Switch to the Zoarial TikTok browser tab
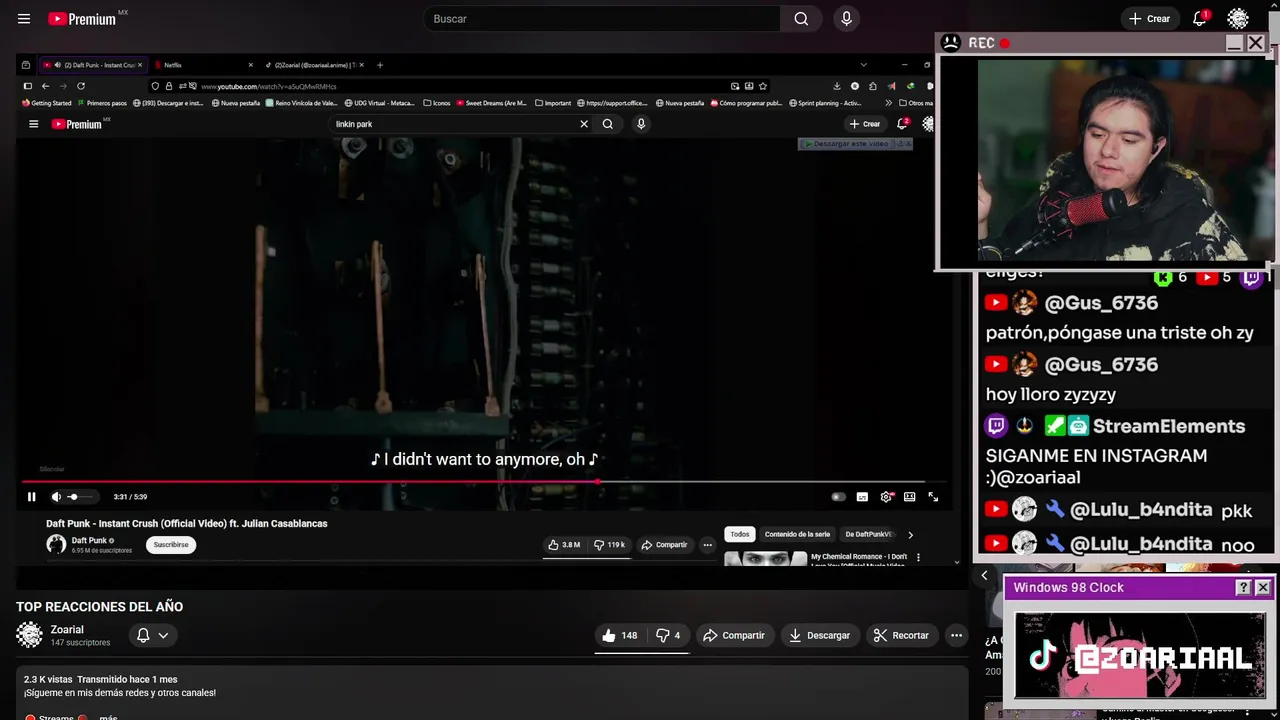The image size is (1280, 720). [x=315, y=65]
